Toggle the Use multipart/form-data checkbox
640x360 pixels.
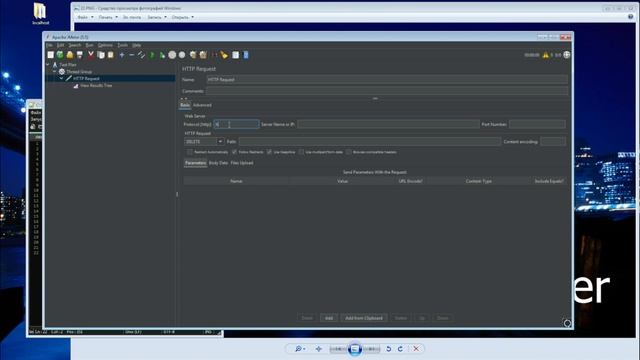(x=301, y=152)
